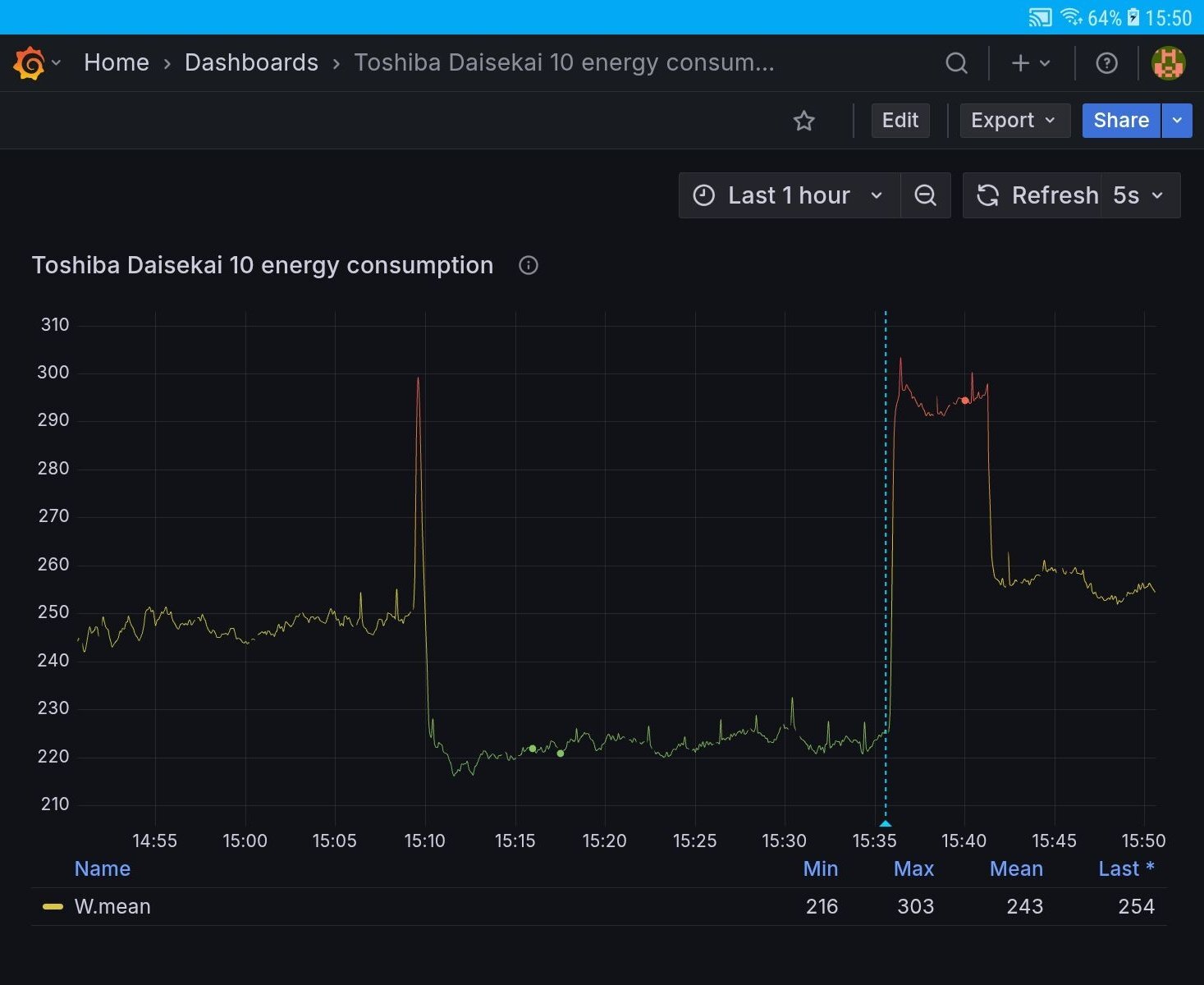
Task: Expand the chevron beside the Grafana logo
Action: click(x=57, y=63)
